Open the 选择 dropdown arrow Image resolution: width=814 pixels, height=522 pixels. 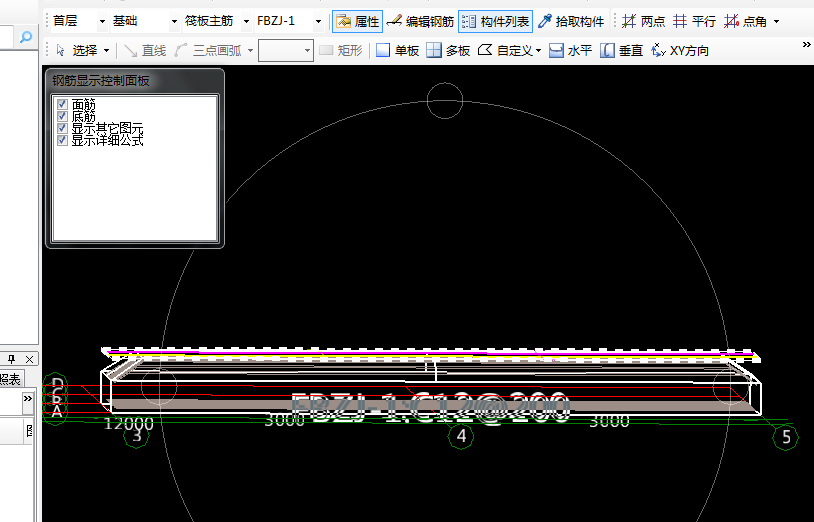pyautogui.click(x=106, y=51)
